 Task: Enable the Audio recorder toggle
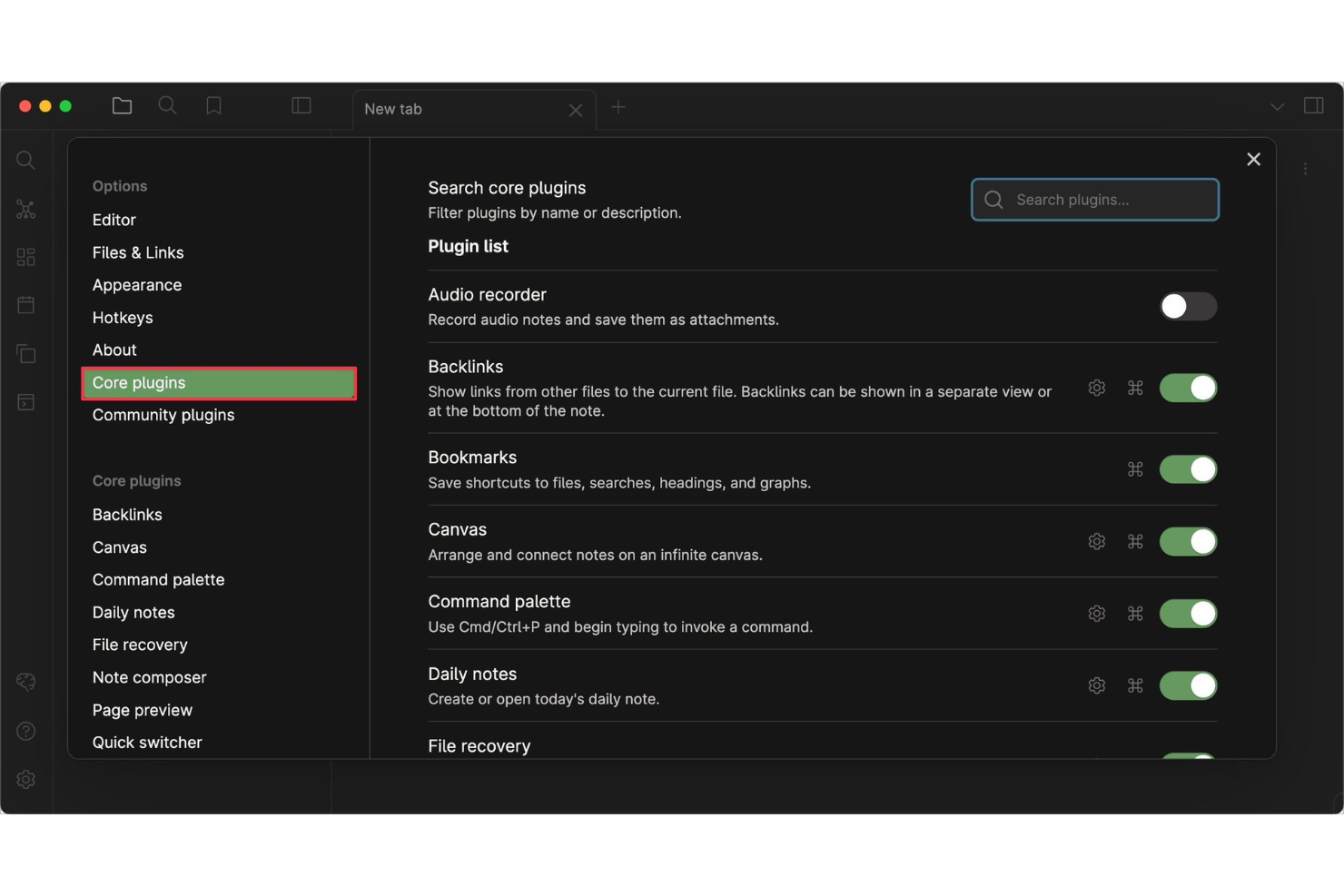tap(1187, 307)
